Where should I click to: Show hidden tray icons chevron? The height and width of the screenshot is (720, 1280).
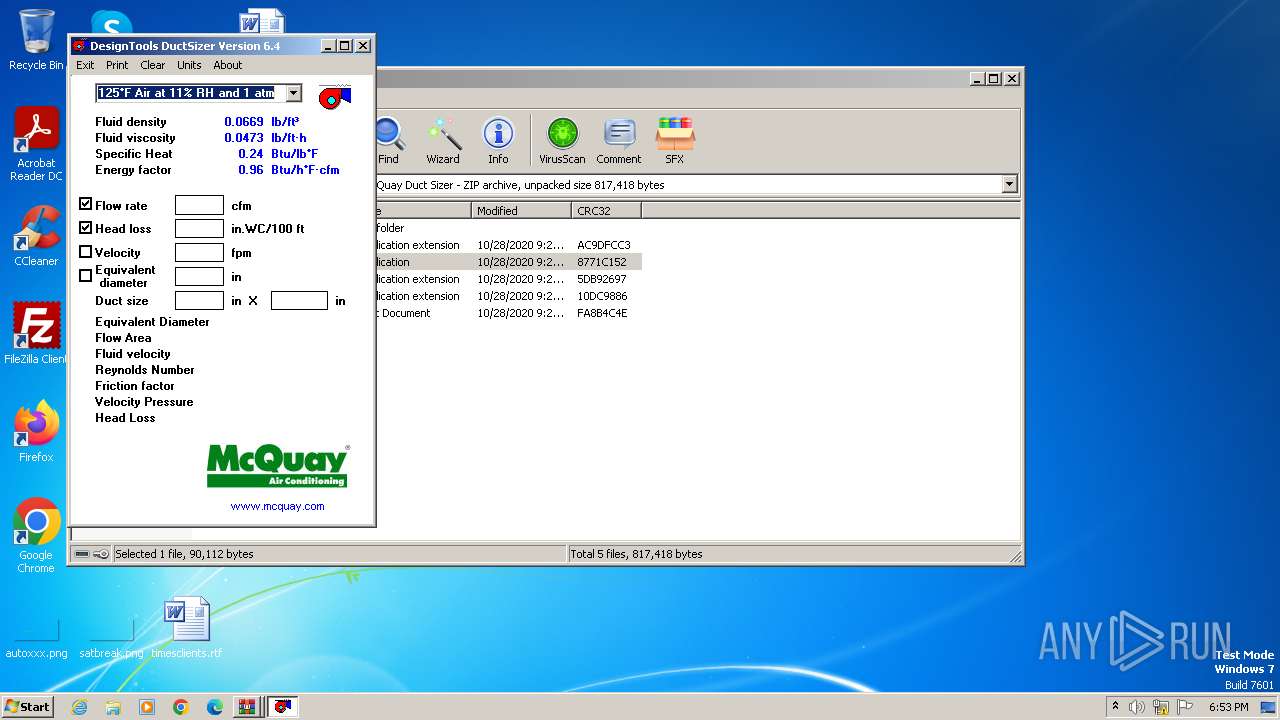pos(1115,707)
